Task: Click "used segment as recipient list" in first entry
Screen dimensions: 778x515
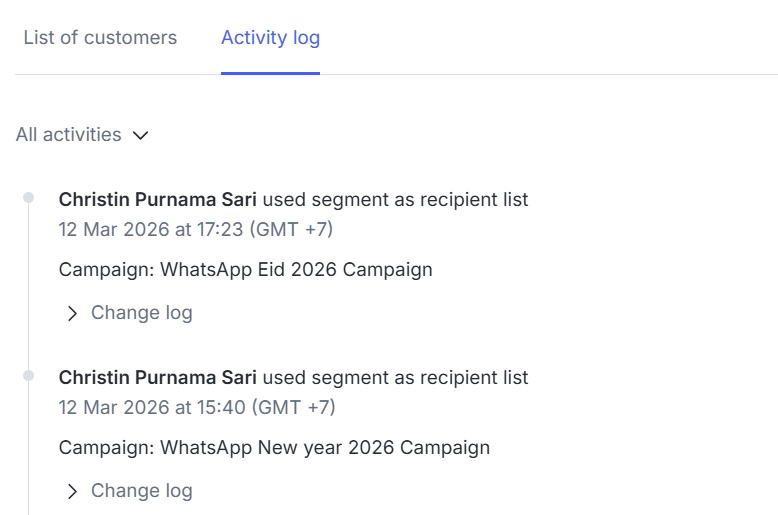Action: 395,199
